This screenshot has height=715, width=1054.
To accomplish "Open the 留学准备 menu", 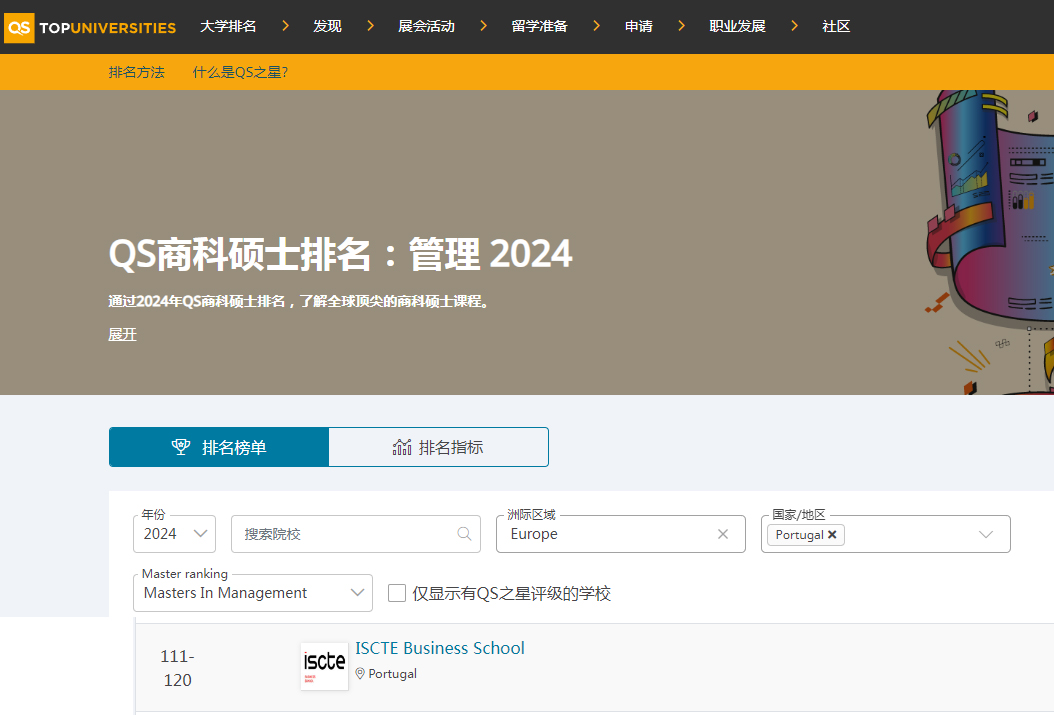I will pyautogui.click(x=539, y=26).
